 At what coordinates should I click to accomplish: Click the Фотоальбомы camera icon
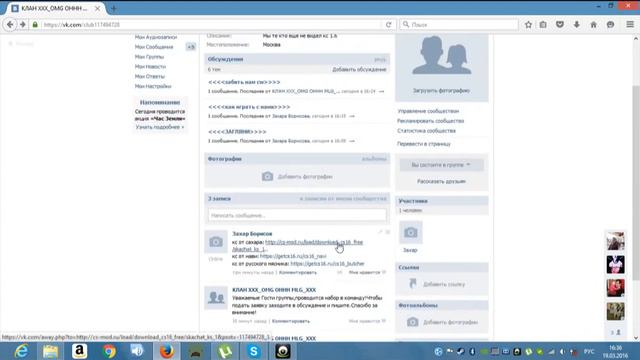pyautogui.click(x=413, y=322)
